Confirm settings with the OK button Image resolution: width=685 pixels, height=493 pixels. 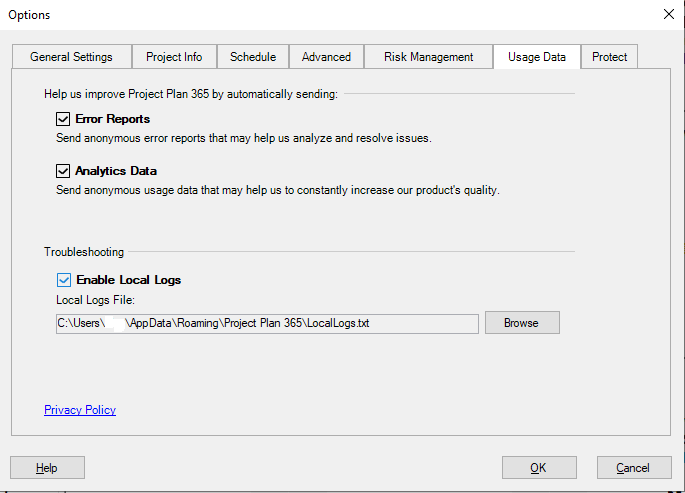tap(538, 468)
